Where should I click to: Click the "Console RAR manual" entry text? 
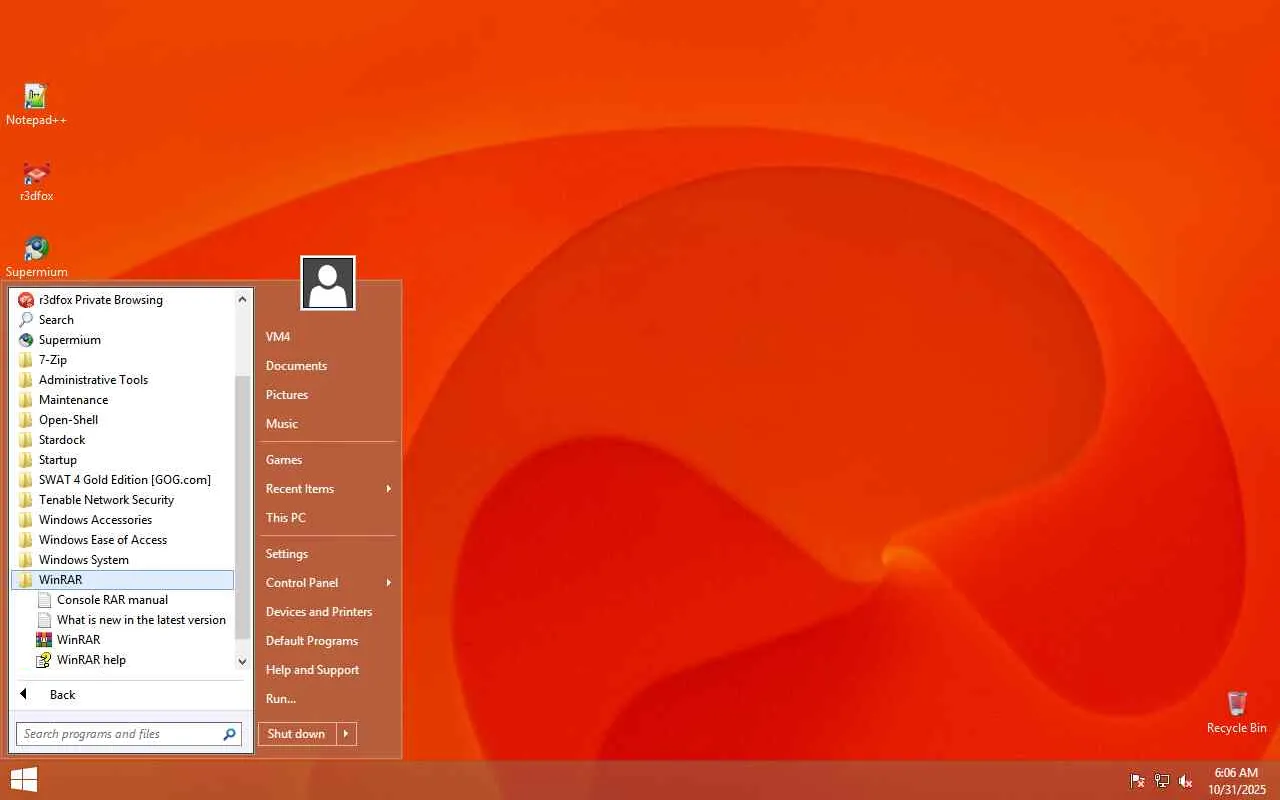coord(112,600)
